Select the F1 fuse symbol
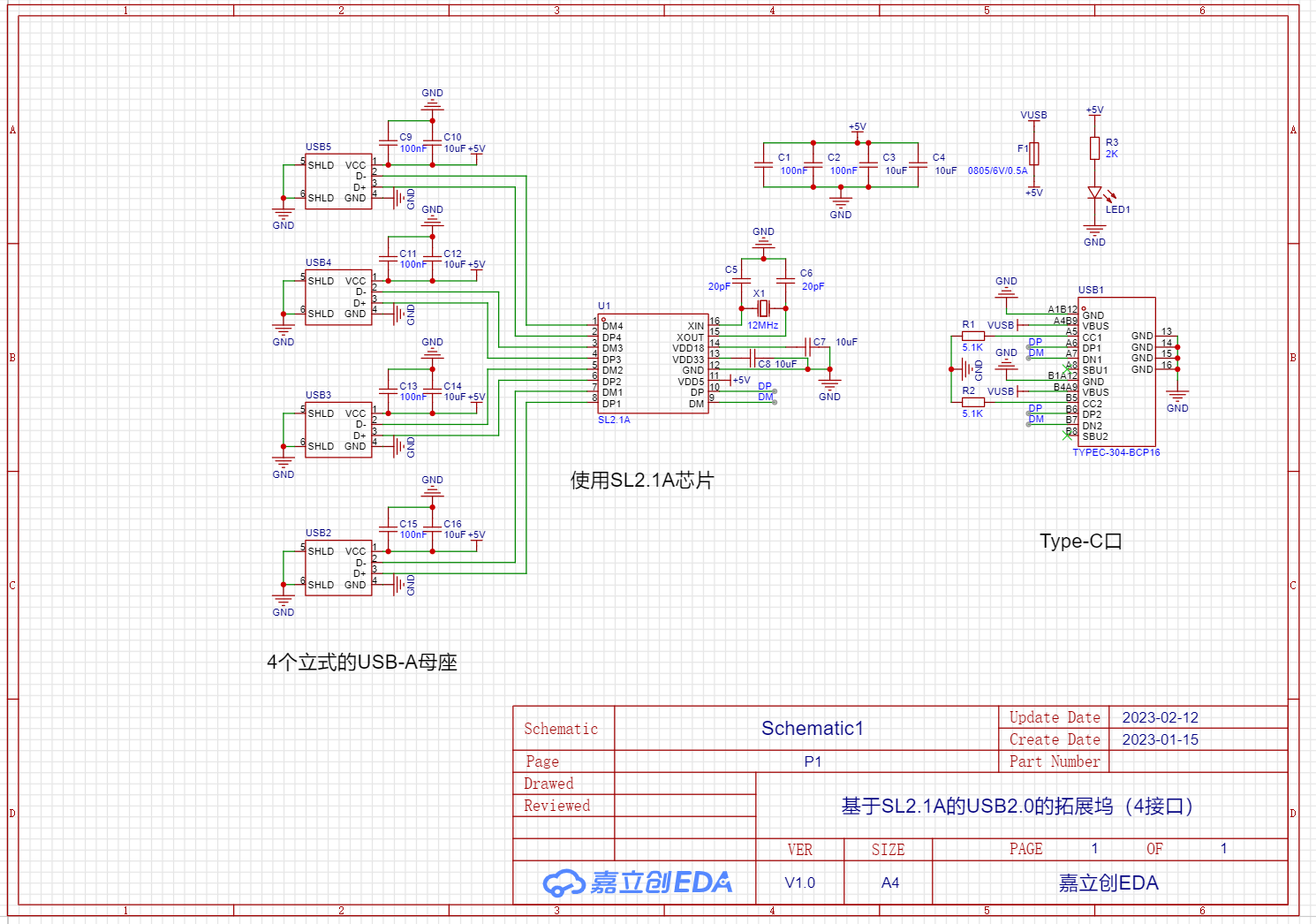The height and width of the screenshot is (924, 1316). point(1034,154)
